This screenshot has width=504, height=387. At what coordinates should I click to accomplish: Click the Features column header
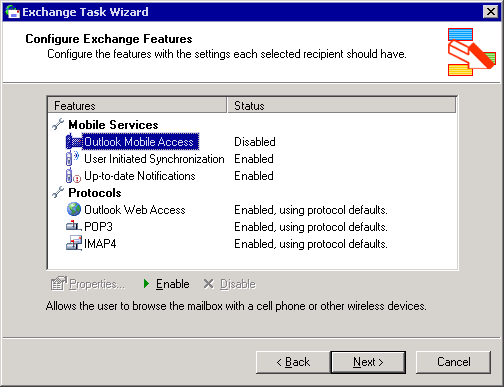coord(137,105)
